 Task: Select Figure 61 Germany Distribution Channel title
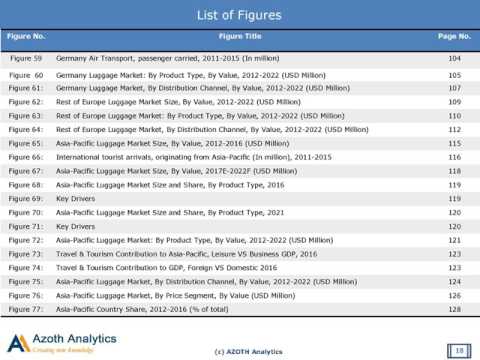click(x=203, y=88)
